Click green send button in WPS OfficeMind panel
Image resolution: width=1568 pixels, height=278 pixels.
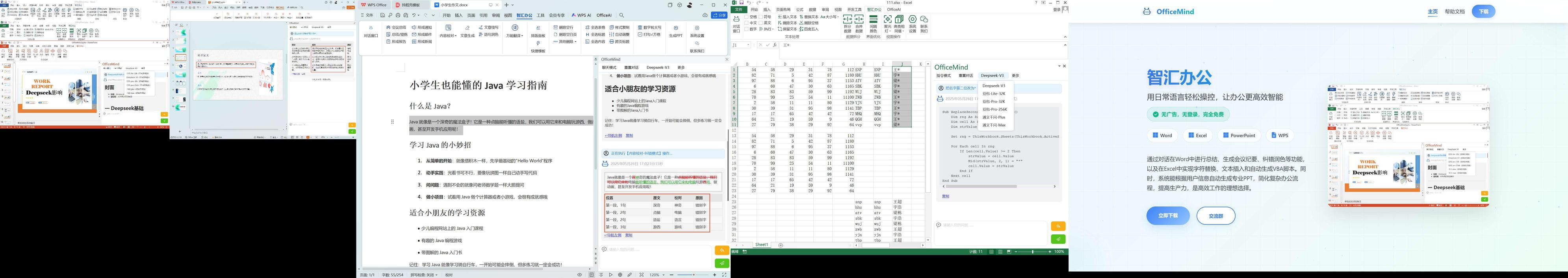tap(721, 263)
